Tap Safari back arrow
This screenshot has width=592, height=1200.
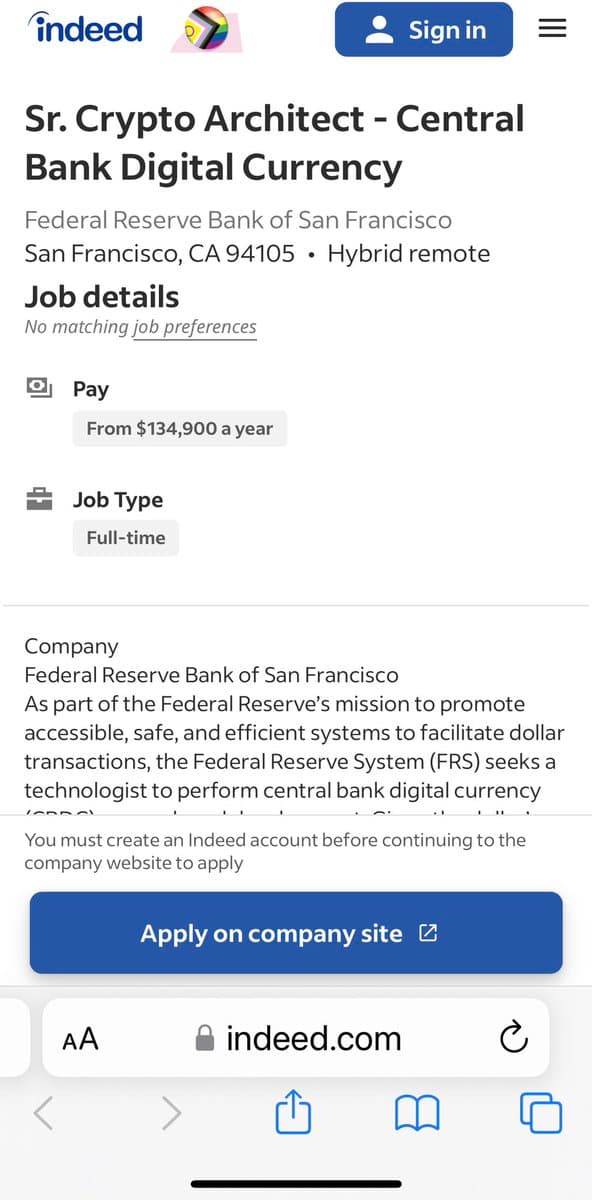pos(43,1113)
